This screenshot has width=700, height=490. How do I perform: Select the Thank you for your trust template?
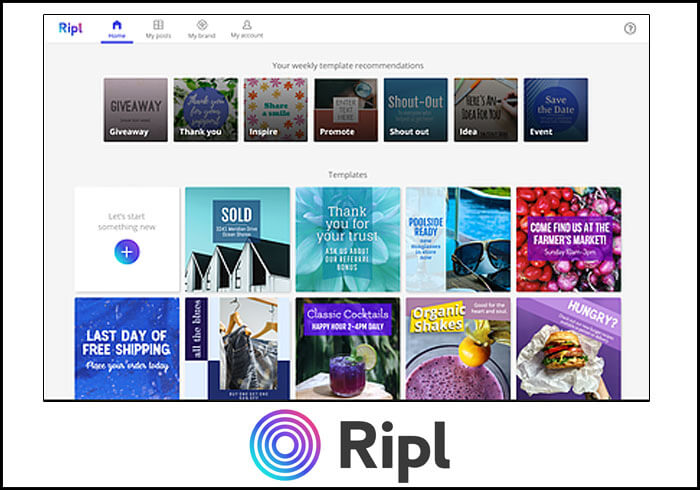(348, 240)
